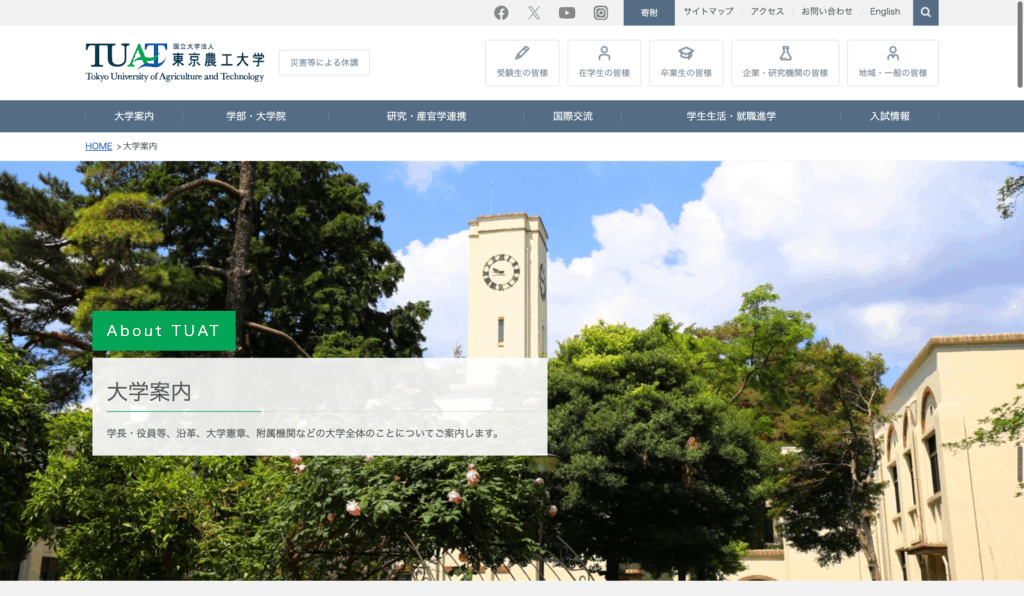
Task: Expand the 研究・産官学連携 menu
Action: point(426,116)
